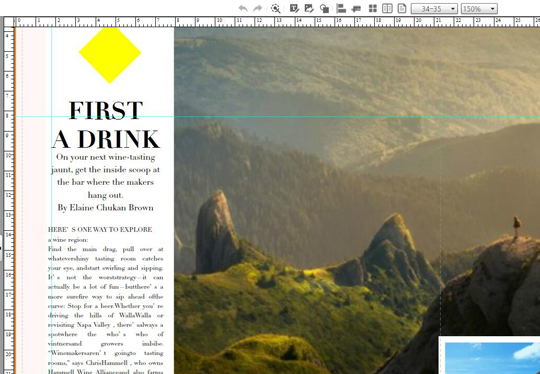This screenshot has height=374, width=540.
Task: Select the mountain landscape photo
Action: click(357, 200)
